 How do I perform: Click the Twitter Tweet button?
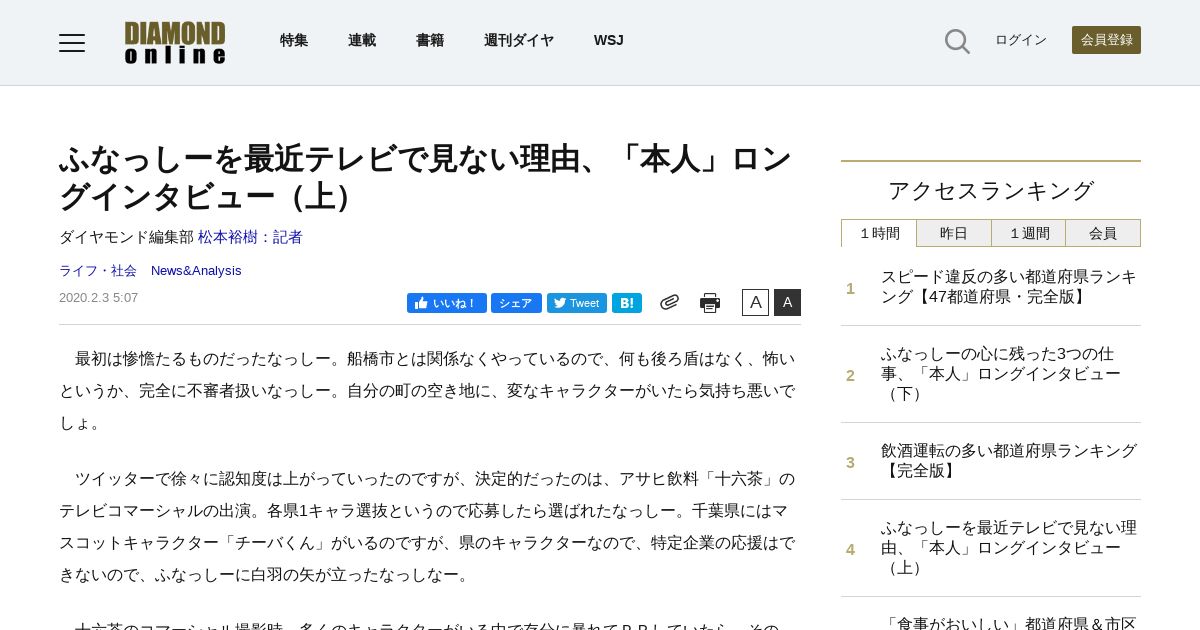(577, 303)
